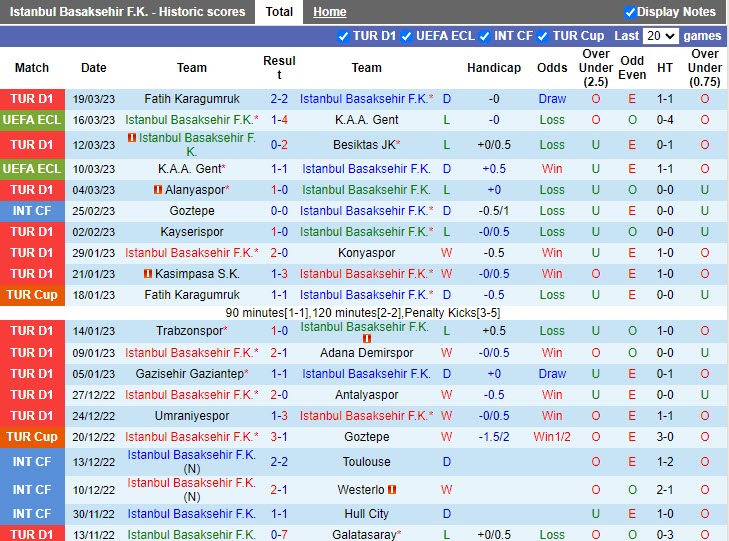729x541 pixels.
Task: Click the Odds column header
Action: click(552, 68)
